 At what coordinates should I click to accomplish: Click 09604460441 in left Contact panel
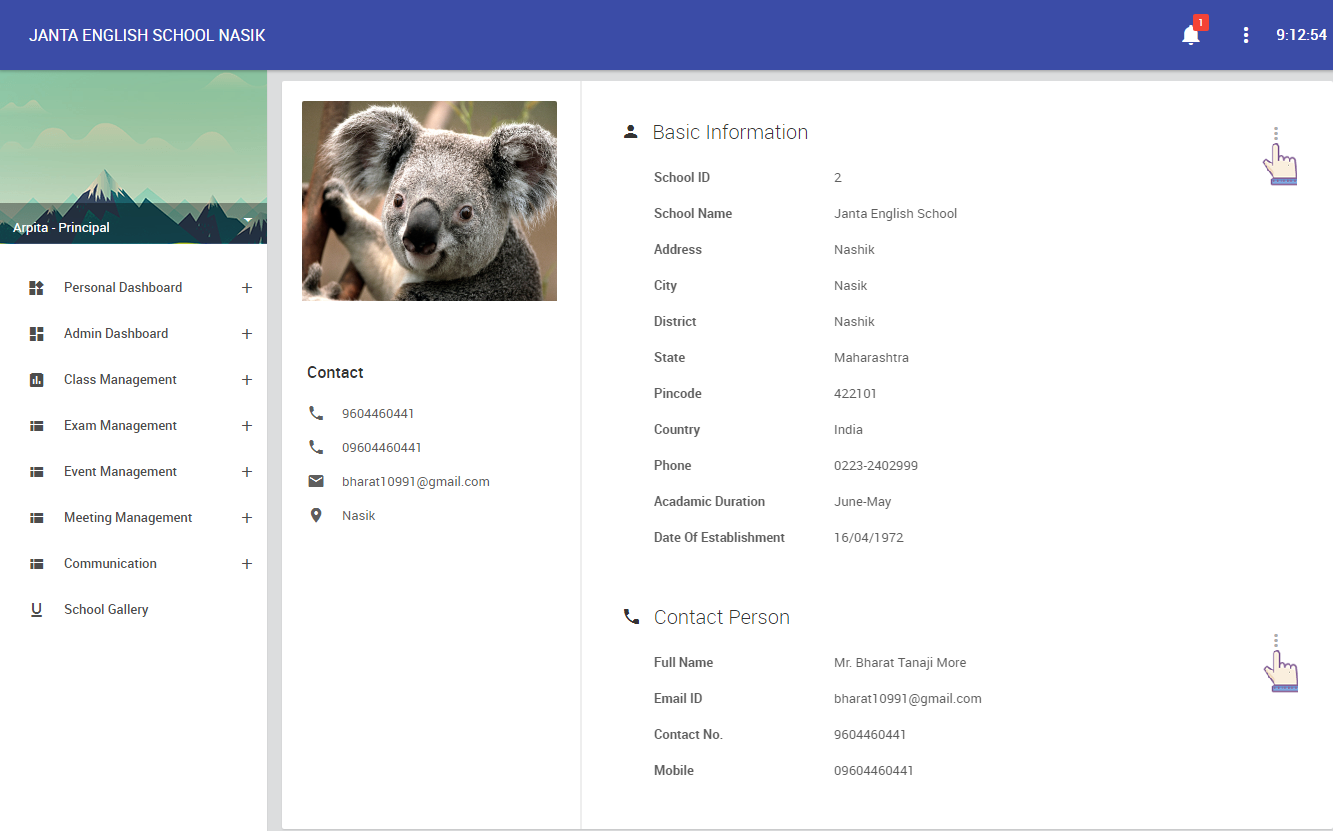tap(382, 447)
